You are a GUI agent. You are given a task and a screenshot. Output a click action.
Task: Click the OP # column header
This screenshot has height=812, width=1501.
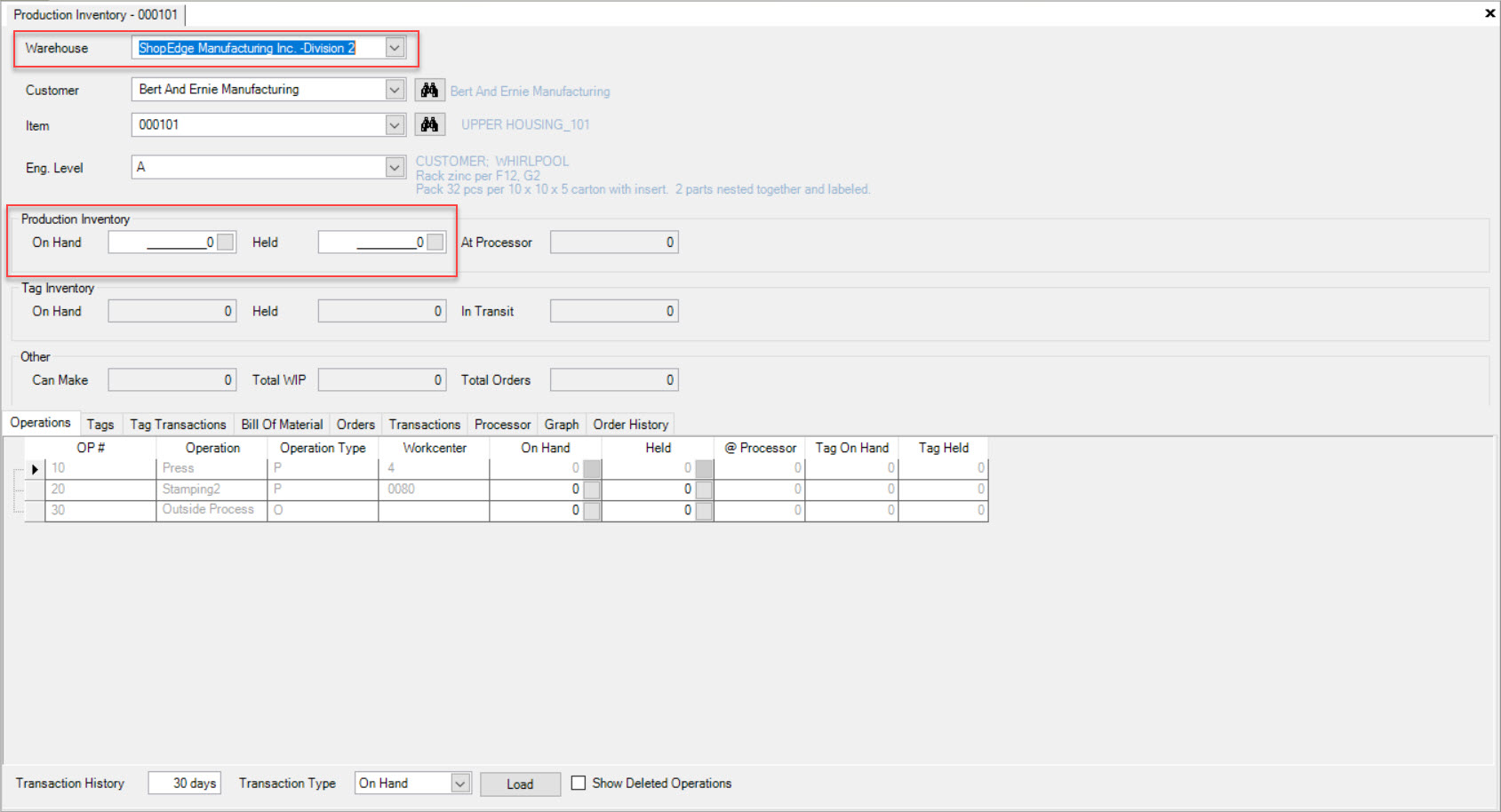pyautogui.click(x=91, y=448)
